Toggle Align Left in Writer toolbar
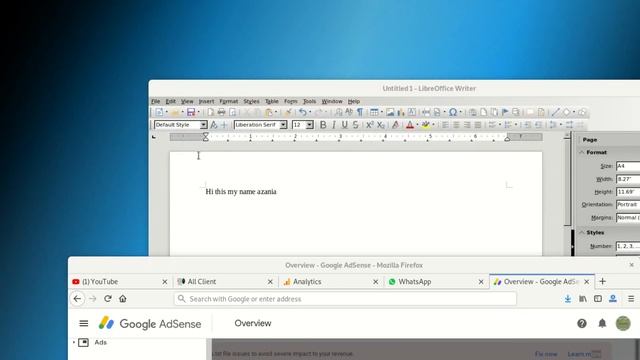 (x=445, y=125)
